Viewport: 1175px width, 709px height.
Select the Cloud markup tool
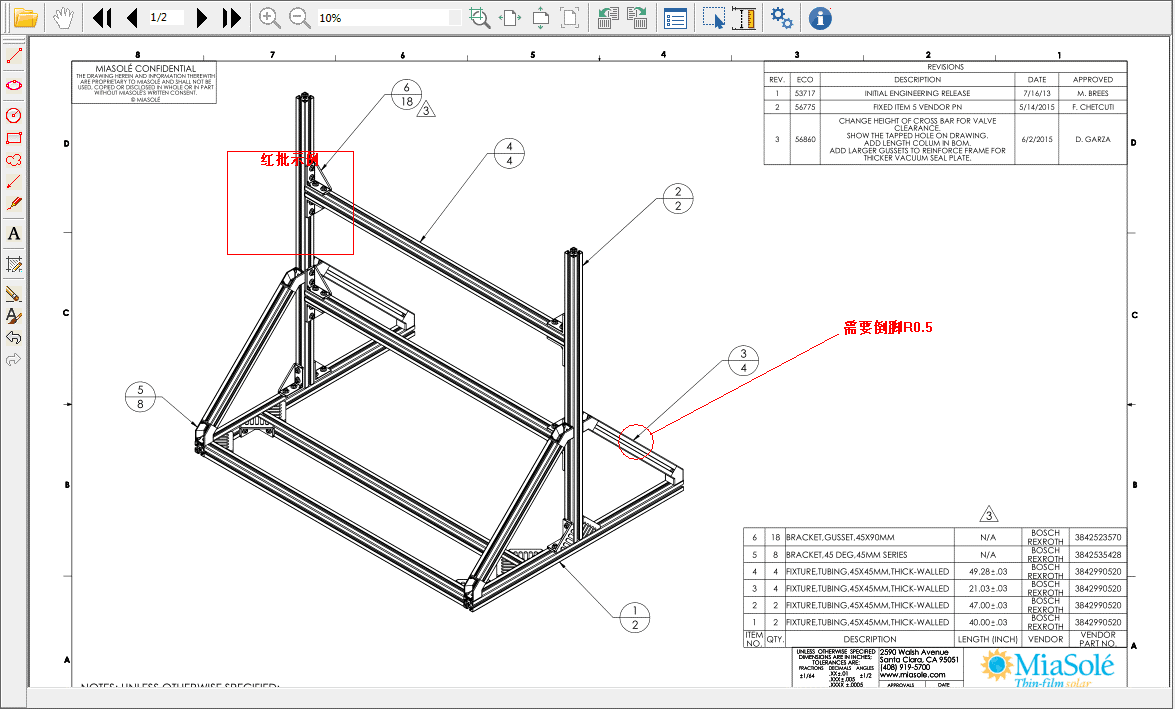coord(13,160)
